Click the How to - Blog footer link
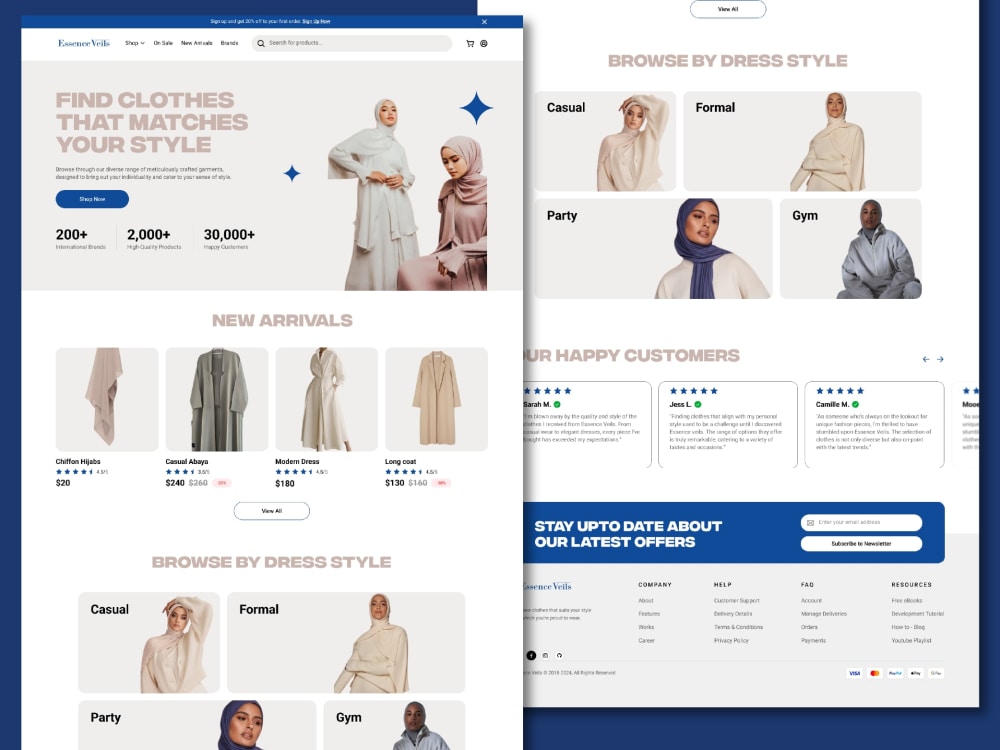The width and height of the screenshot is (1000, 750). pos(908,628)
